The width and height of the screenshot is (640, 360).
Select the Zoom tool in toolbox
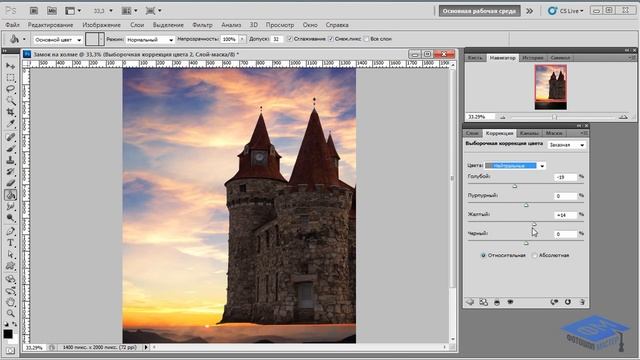click(x=10, y=313)
